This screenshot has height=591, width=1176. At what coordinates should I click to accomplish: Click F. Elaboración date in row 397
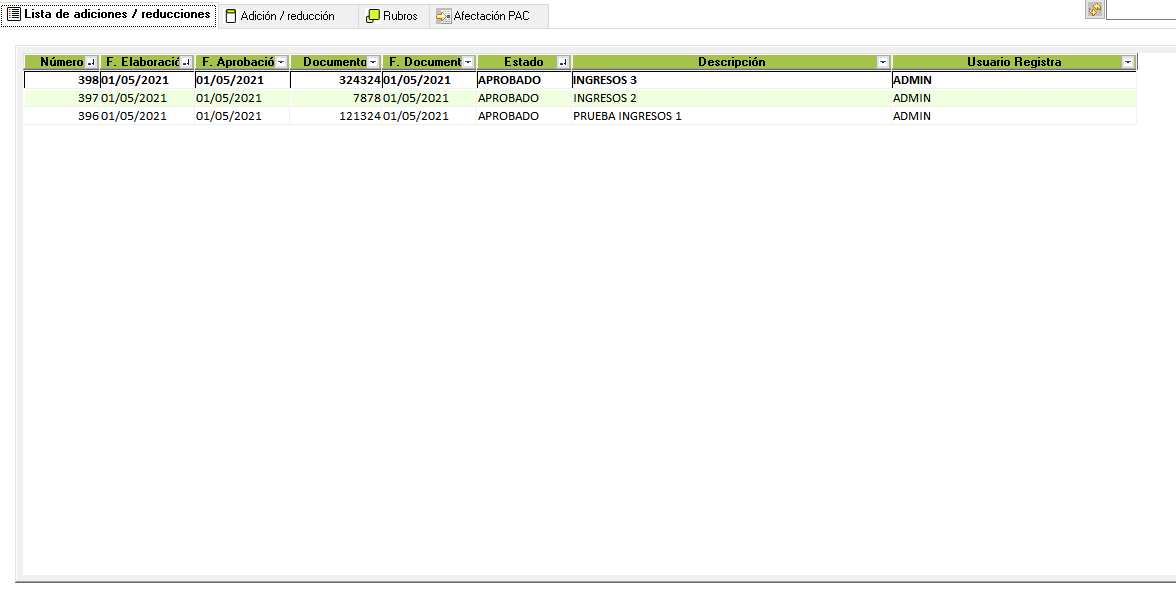click(147, 98)
